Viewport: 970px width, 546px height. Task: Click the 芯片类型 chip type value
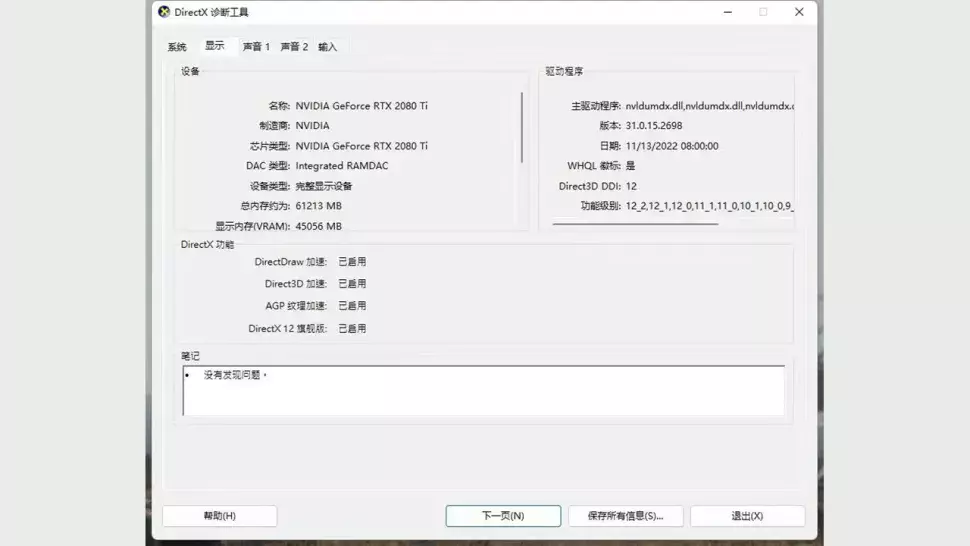click(x=361, y=146)
